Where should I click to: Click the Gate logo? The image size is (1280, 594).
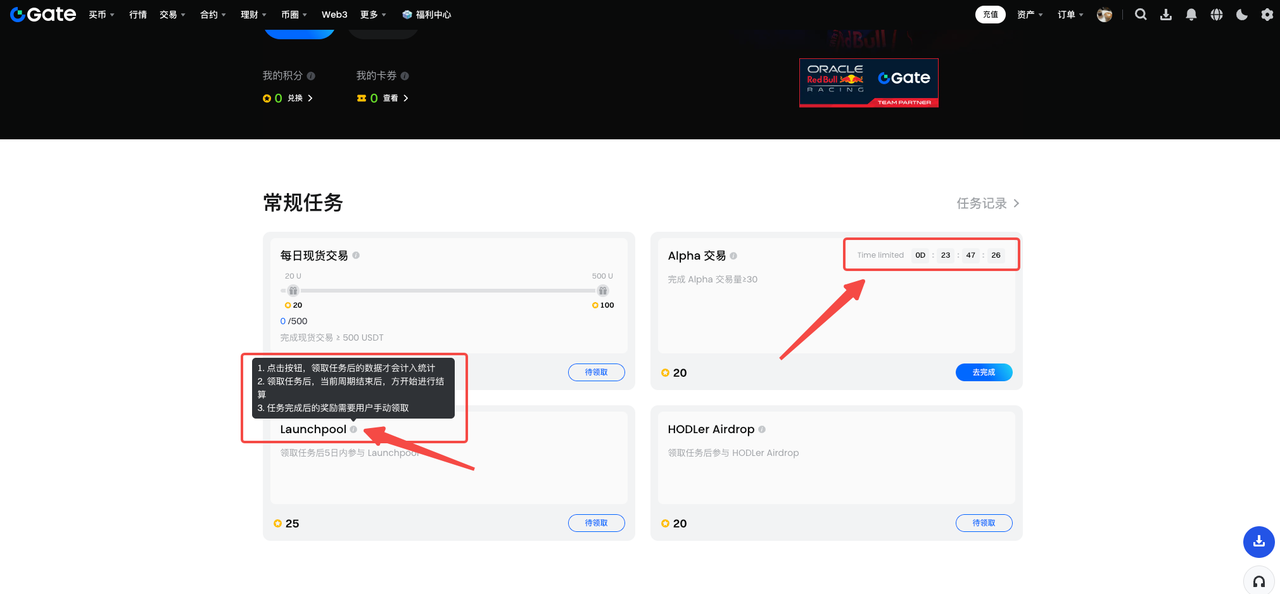point(42,14)
